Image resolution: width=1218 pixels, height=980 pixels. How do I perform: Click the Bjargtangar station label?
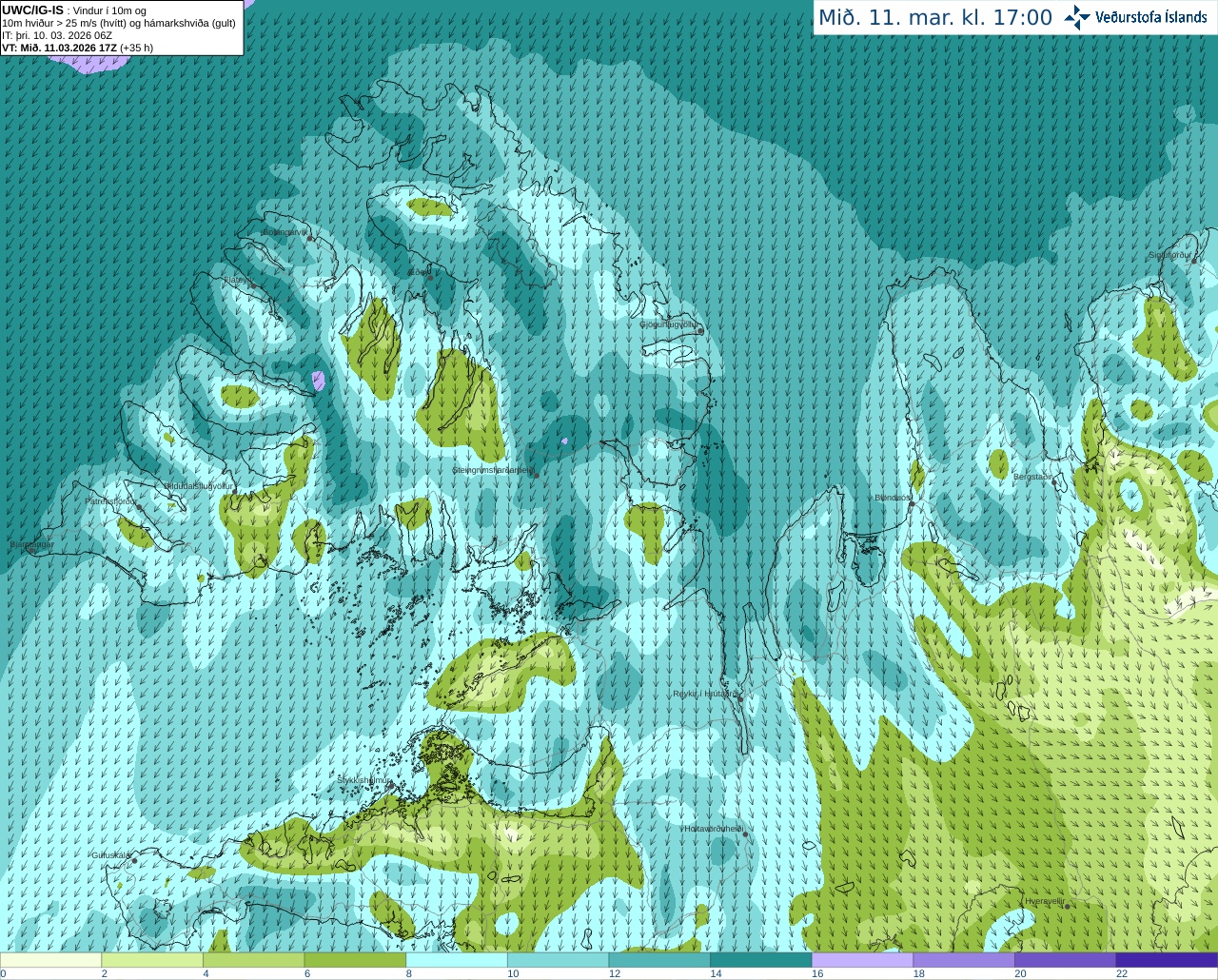tap(31, 545)
